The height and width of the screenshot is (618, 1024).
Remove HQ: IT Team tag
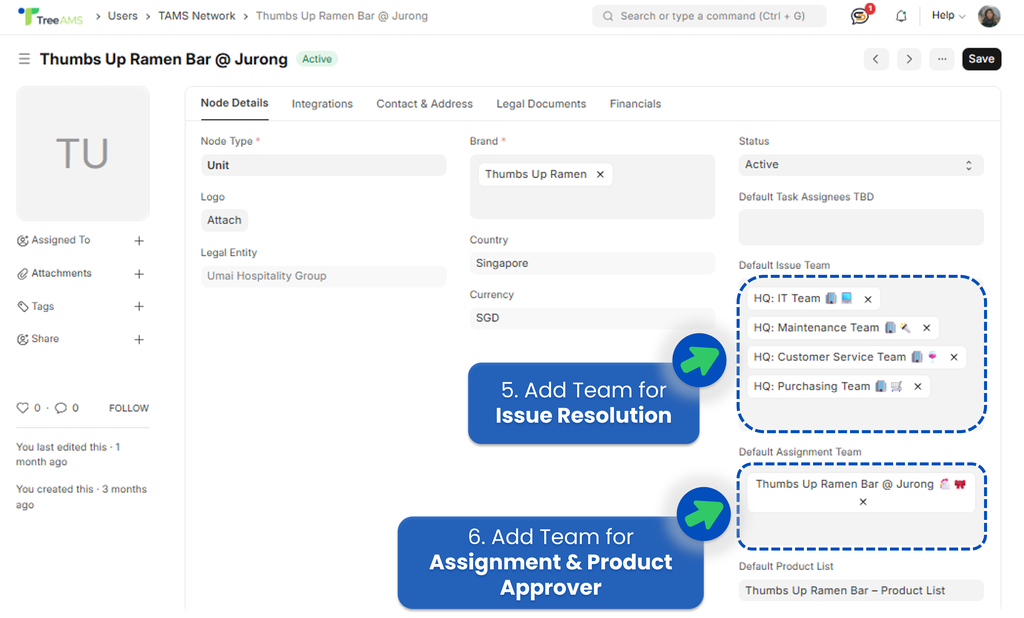click(868, 299)
